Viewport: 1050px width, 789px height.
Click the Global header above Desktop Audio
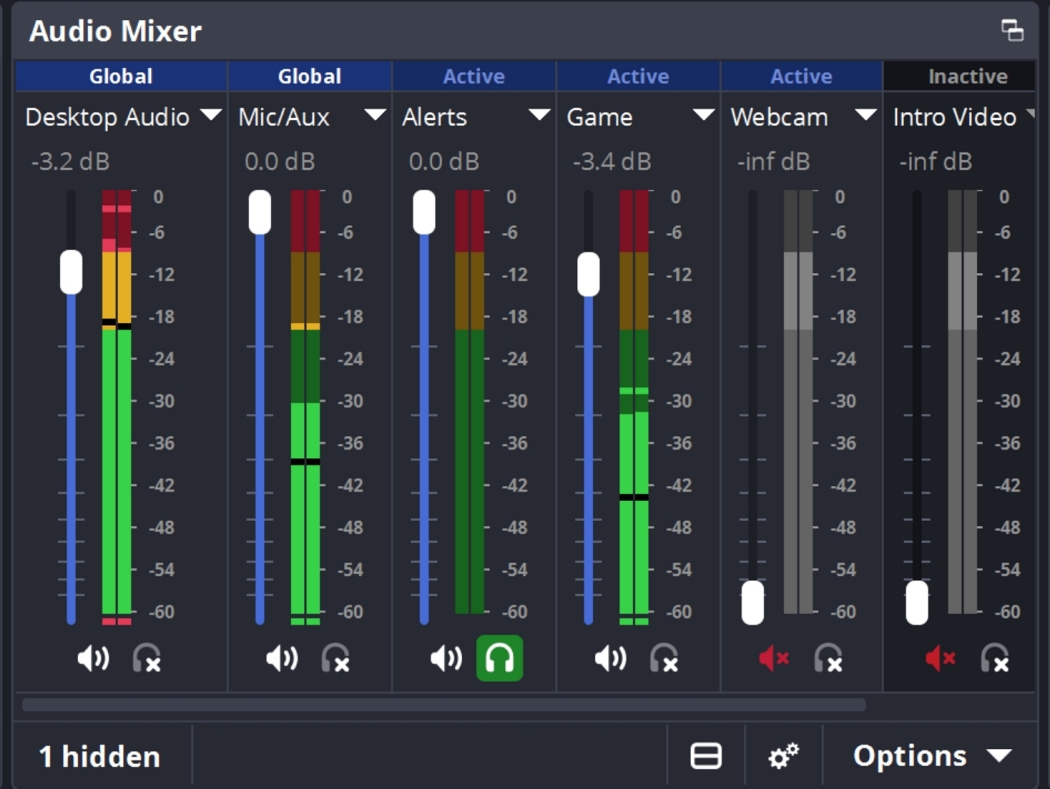click(x=121, y=76)
